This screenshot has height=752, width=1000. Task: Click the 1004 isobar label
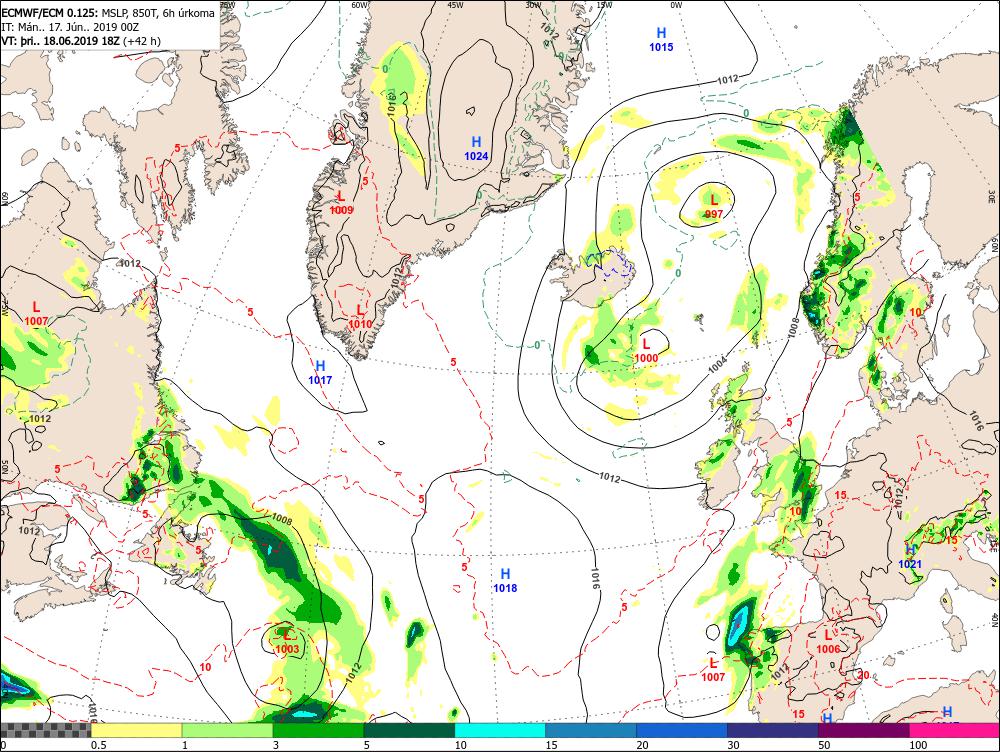(x=717, y=365)
